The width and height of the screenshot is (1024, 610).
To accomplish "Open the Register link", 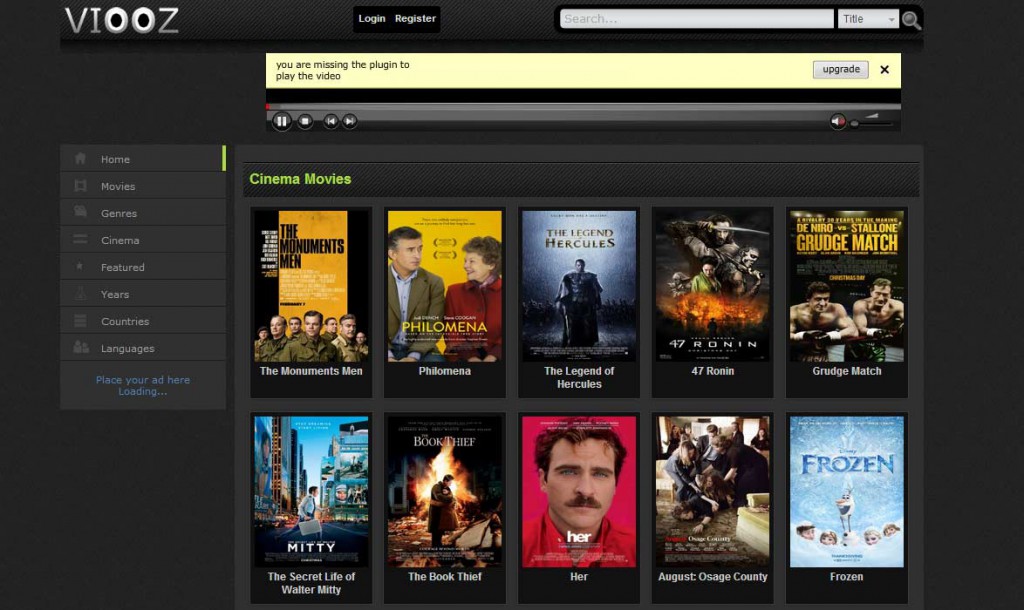I will (x=415, y=19).
